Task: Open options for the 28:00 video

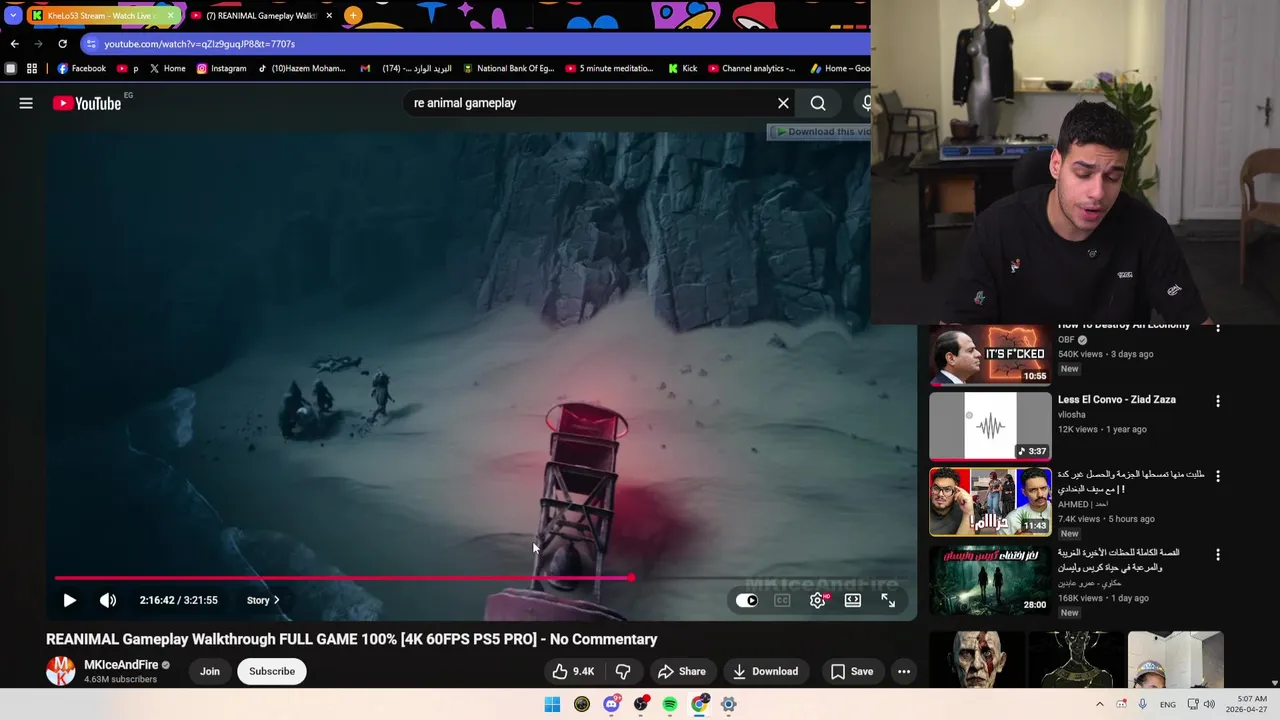Action: pos(1217,555)
